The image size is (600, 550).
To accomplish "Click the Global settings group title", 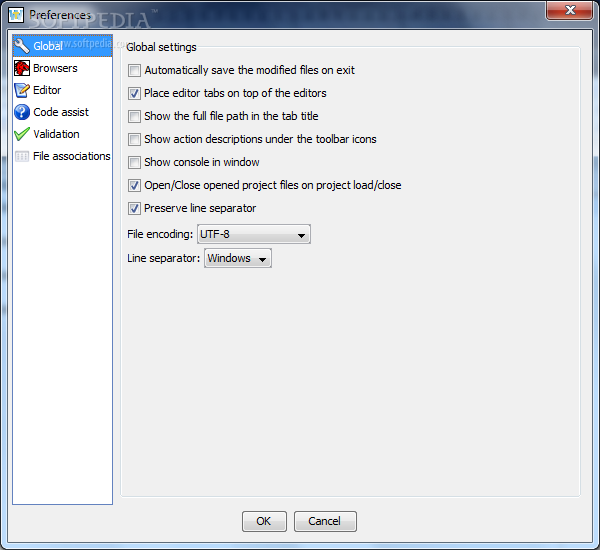I will point(161,47).
